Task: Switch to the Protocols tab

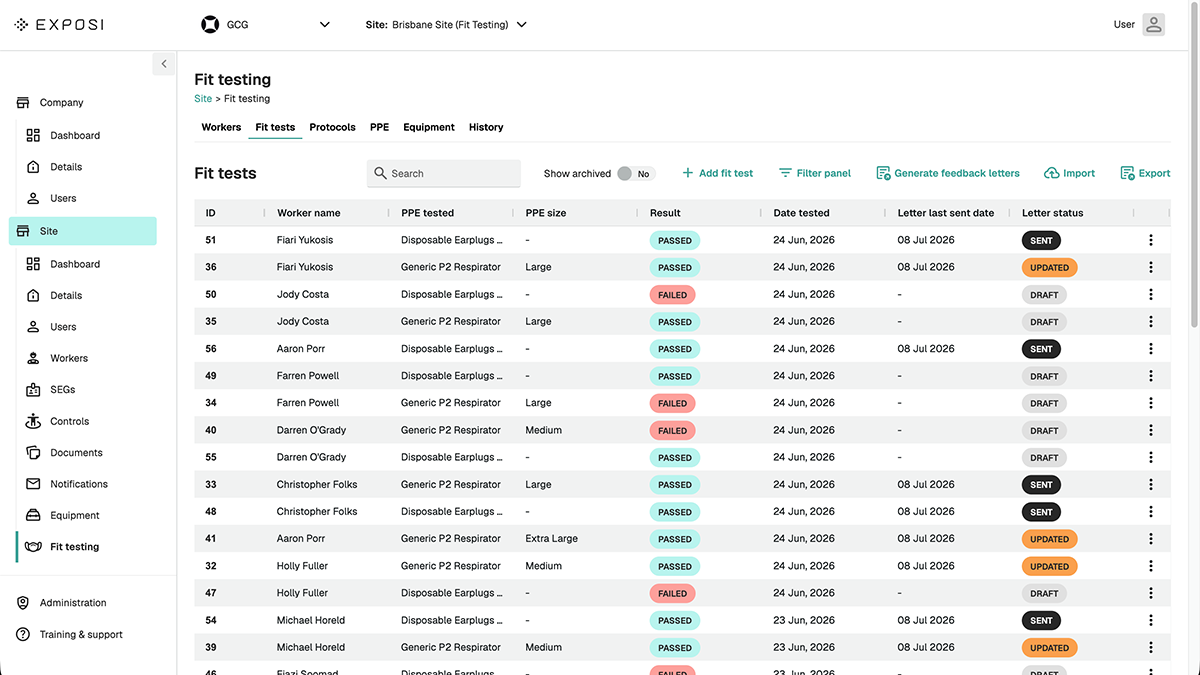Action: point(332,127)
